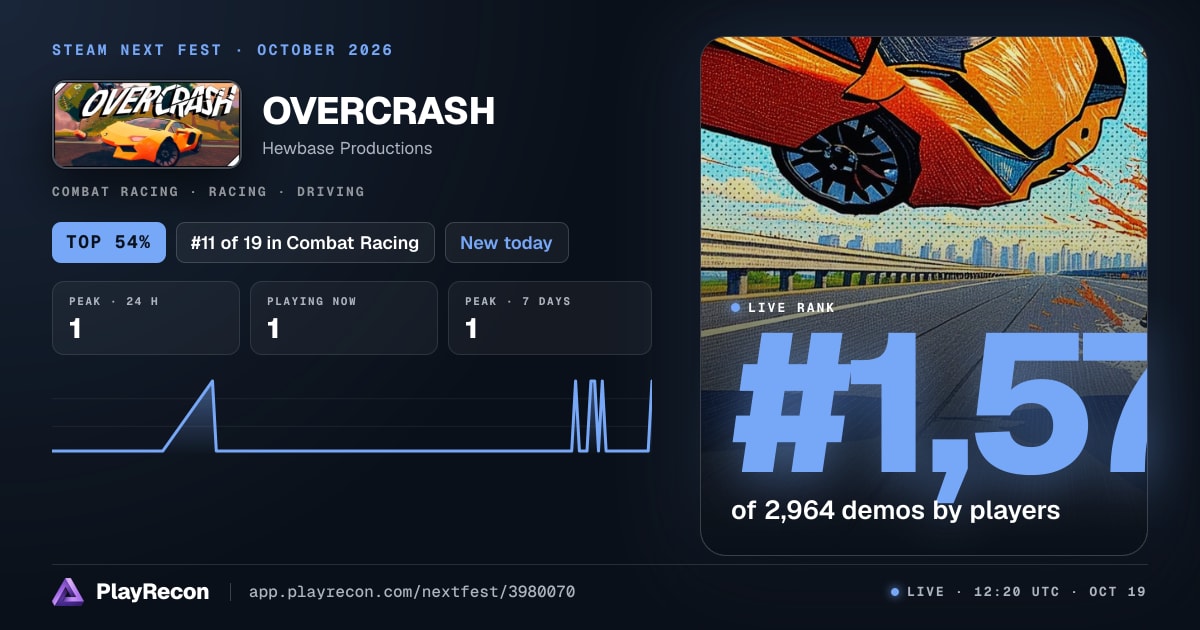Click the player count sparkline chart
The height and width of the screenshot is (630, 1200).
pyautogui.click(x=352, y=416)
